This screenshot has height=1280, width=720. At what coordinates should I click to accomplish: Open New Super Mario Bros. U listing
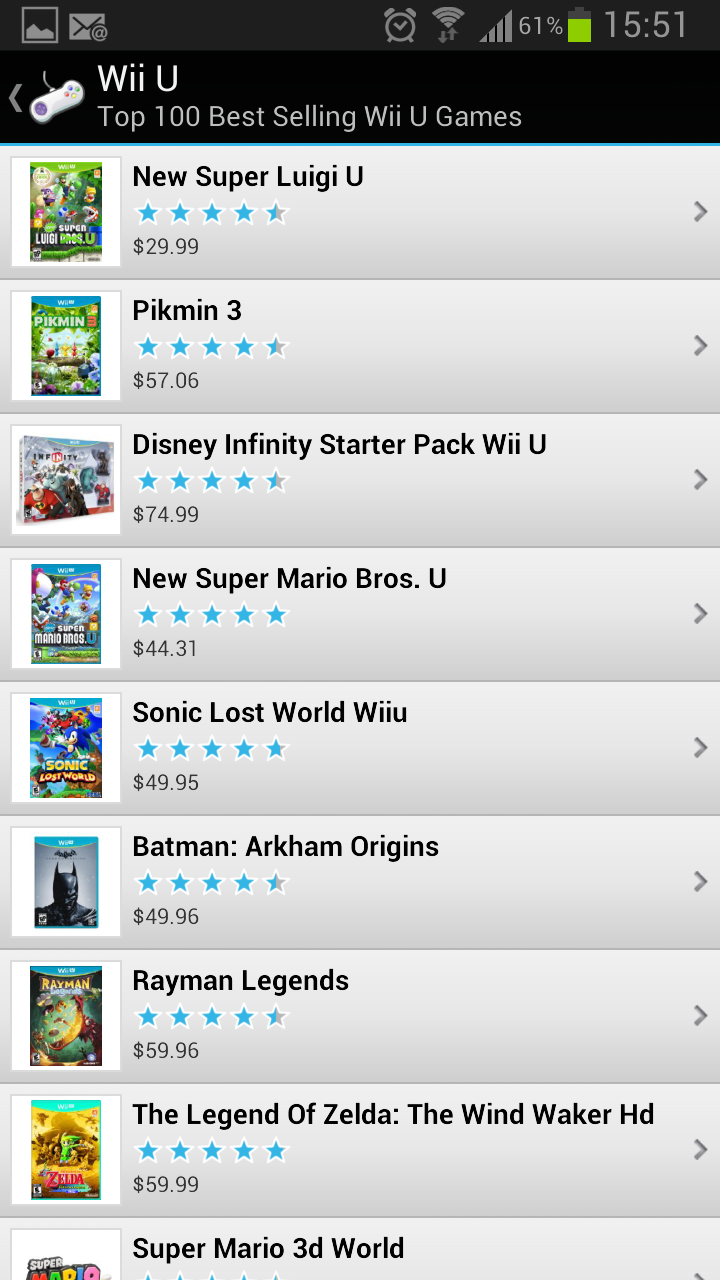pyautogui.click(x=360, y=614)
